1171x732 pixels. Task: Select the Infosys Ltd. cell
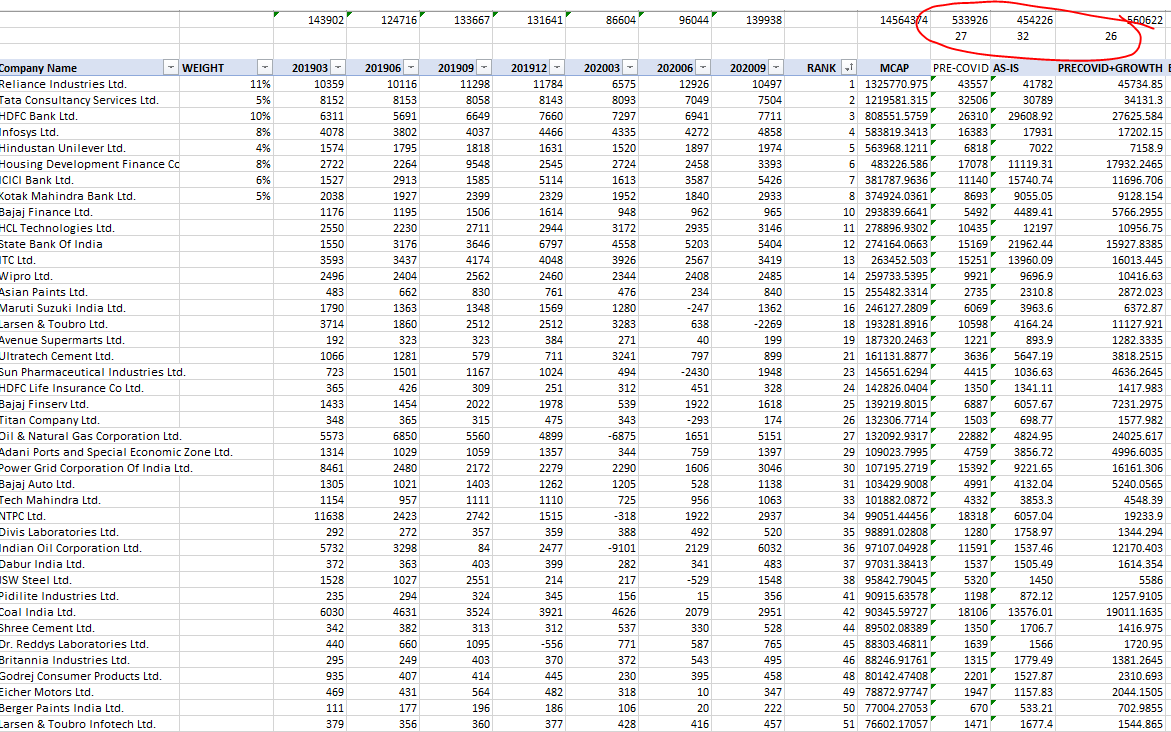(x=90, y=132)
